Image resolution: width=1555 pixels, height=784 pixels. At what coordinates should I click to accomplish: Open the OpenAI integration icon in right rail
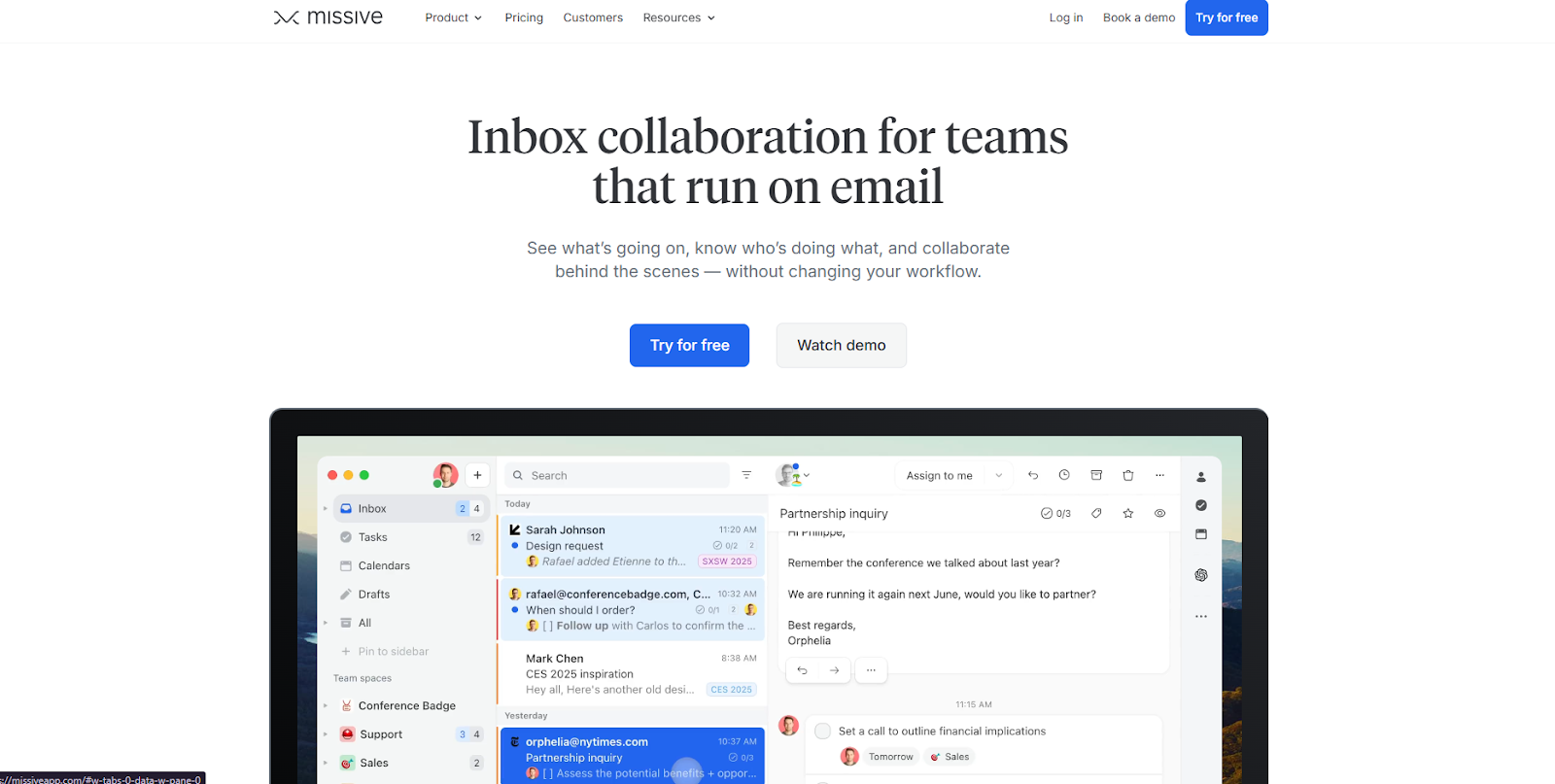click(x=1201, y=575)
